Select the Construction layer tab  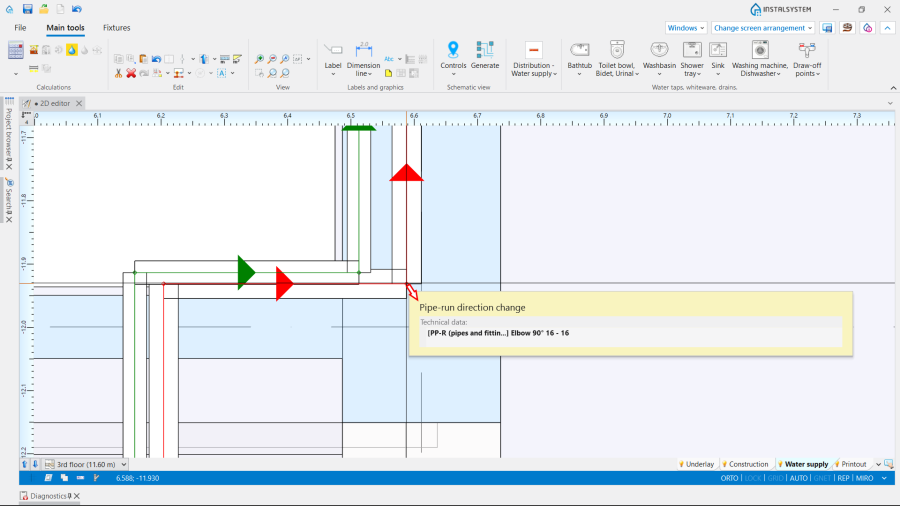[x=748, y=464]
